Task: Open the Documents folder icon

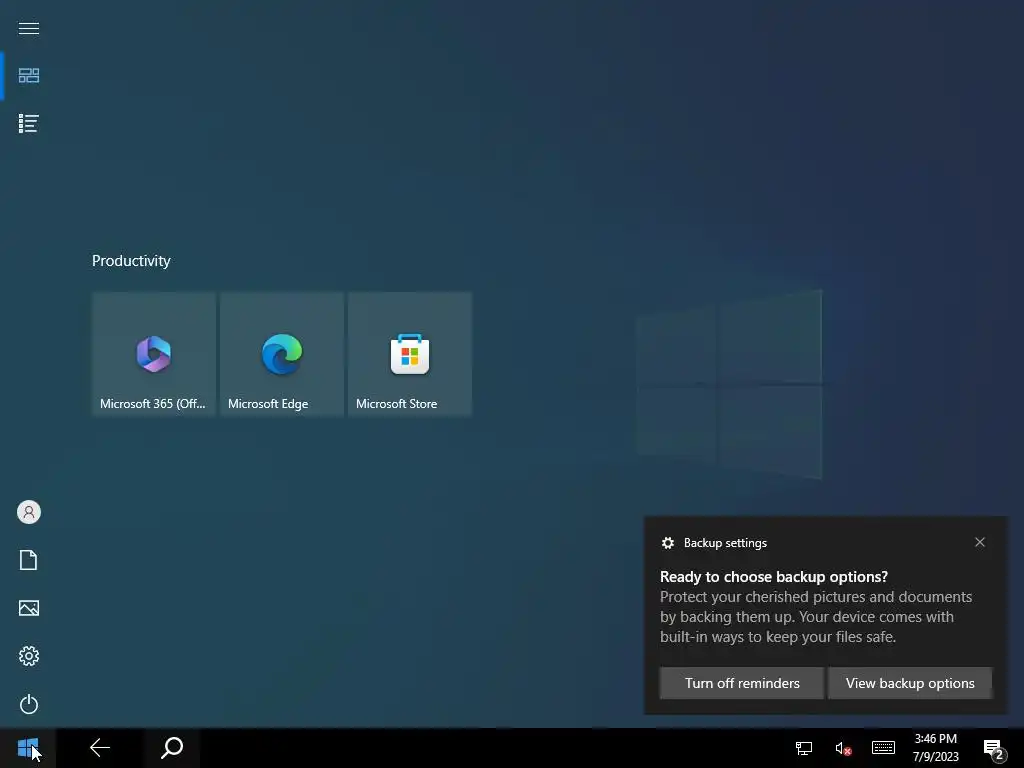Action: pyautogui.click(x=29, y=560)
